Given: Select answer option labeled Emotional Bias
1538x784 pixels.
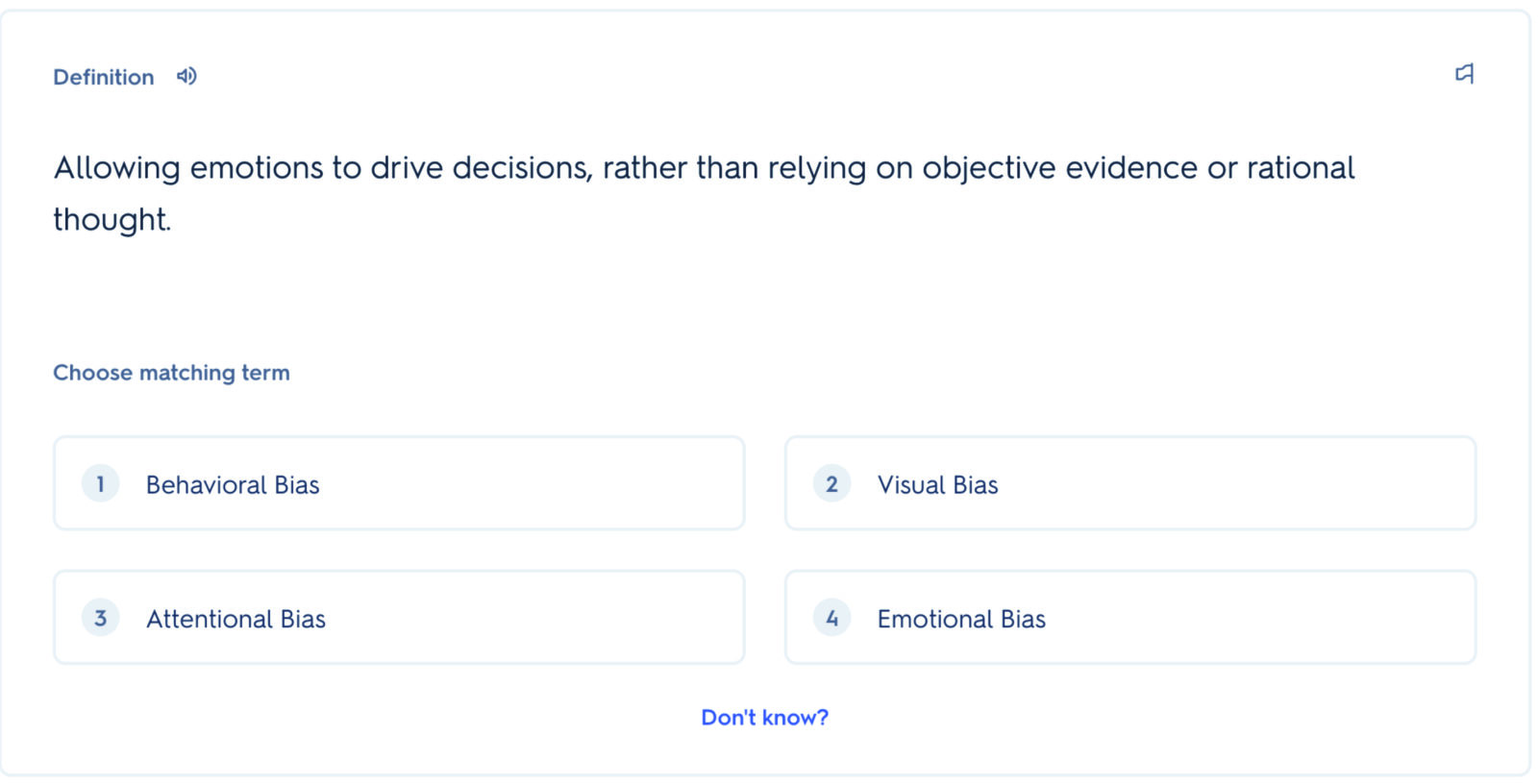Looking at the screenshot, I should (1130, 617).
